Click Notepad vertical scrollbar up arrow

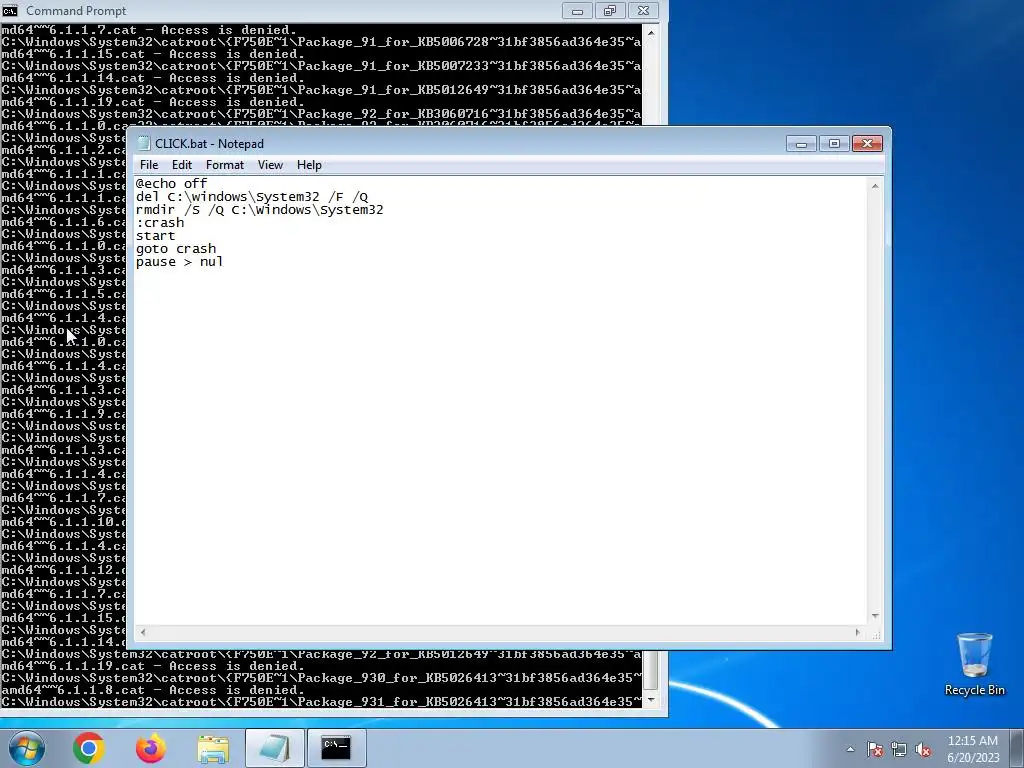(875, 186)
